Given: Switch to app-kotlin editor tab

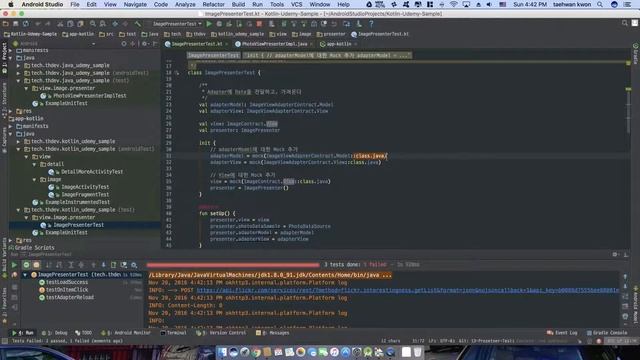Looking at the screenshot, I should (x=338, y=44).
